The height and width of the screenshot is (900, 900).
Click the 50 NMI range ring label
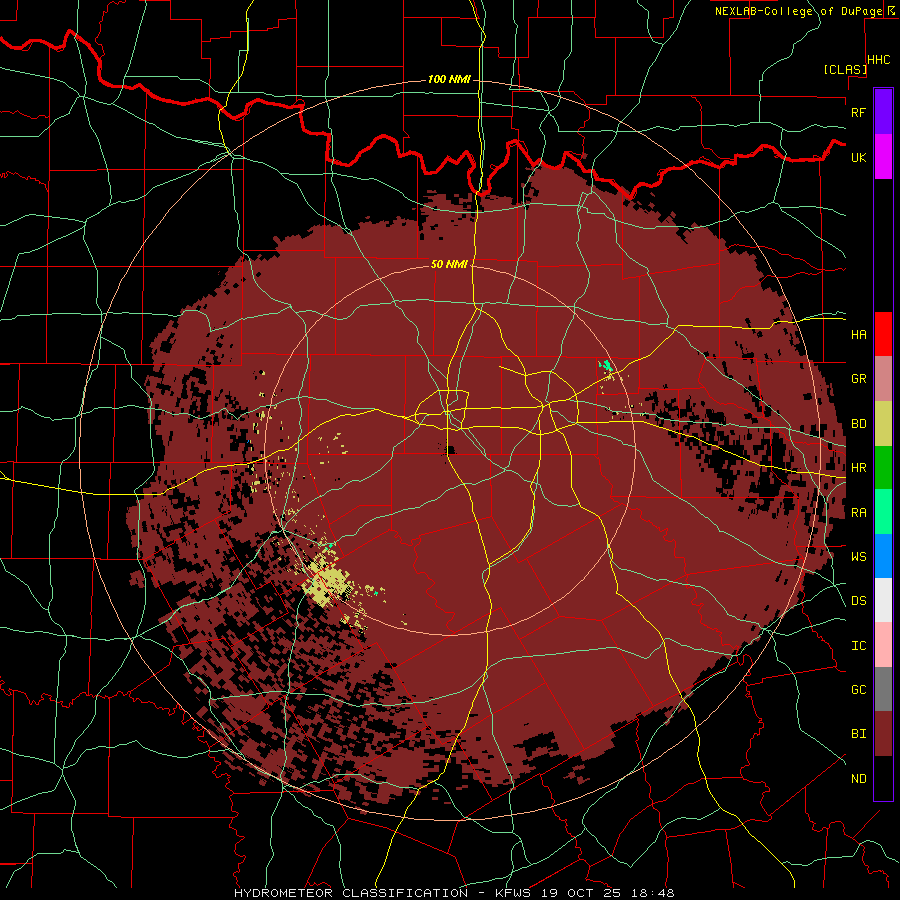click(x=449, y=264)
